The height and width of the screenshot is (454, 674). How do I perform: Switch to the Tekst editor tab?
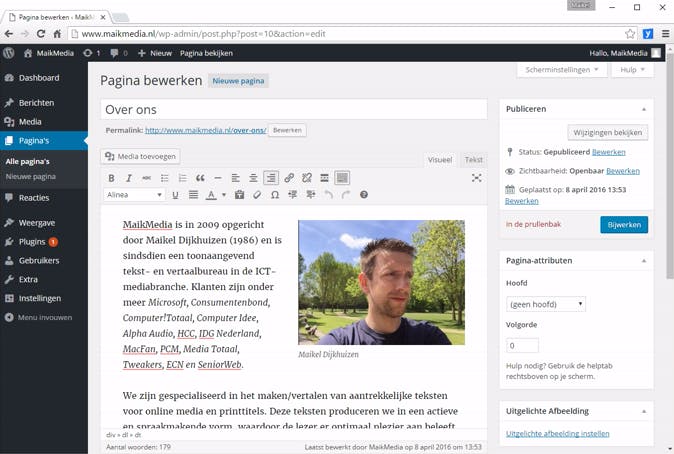click(x=473, y=160)
